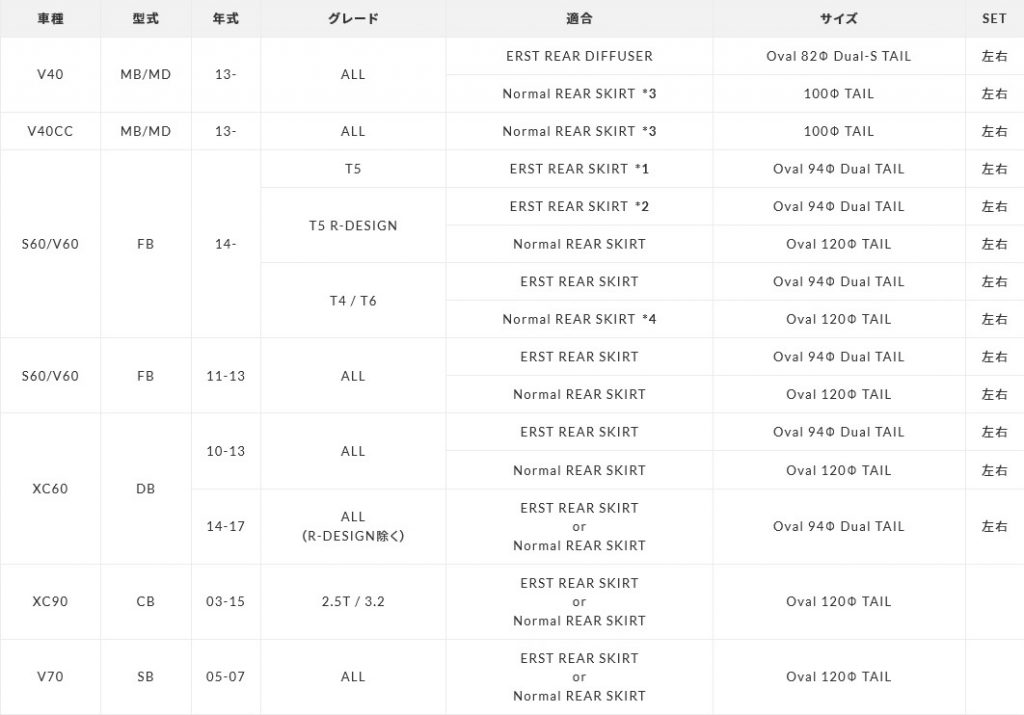1024x715 pixels.
Task: Select the ERST REAR DIFFUSER cell
Action: coord(579,56)
